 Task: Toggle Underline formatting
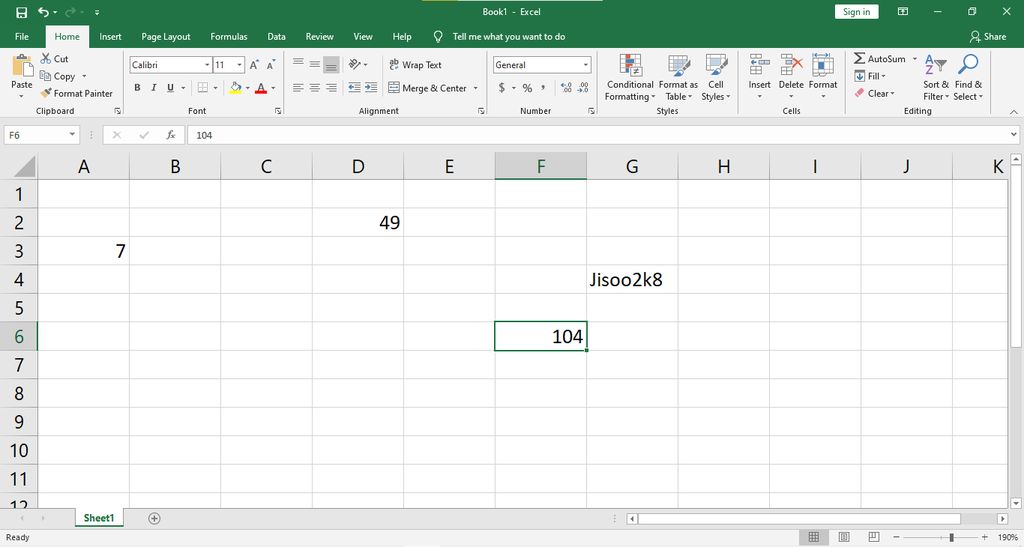pos(170,87)
